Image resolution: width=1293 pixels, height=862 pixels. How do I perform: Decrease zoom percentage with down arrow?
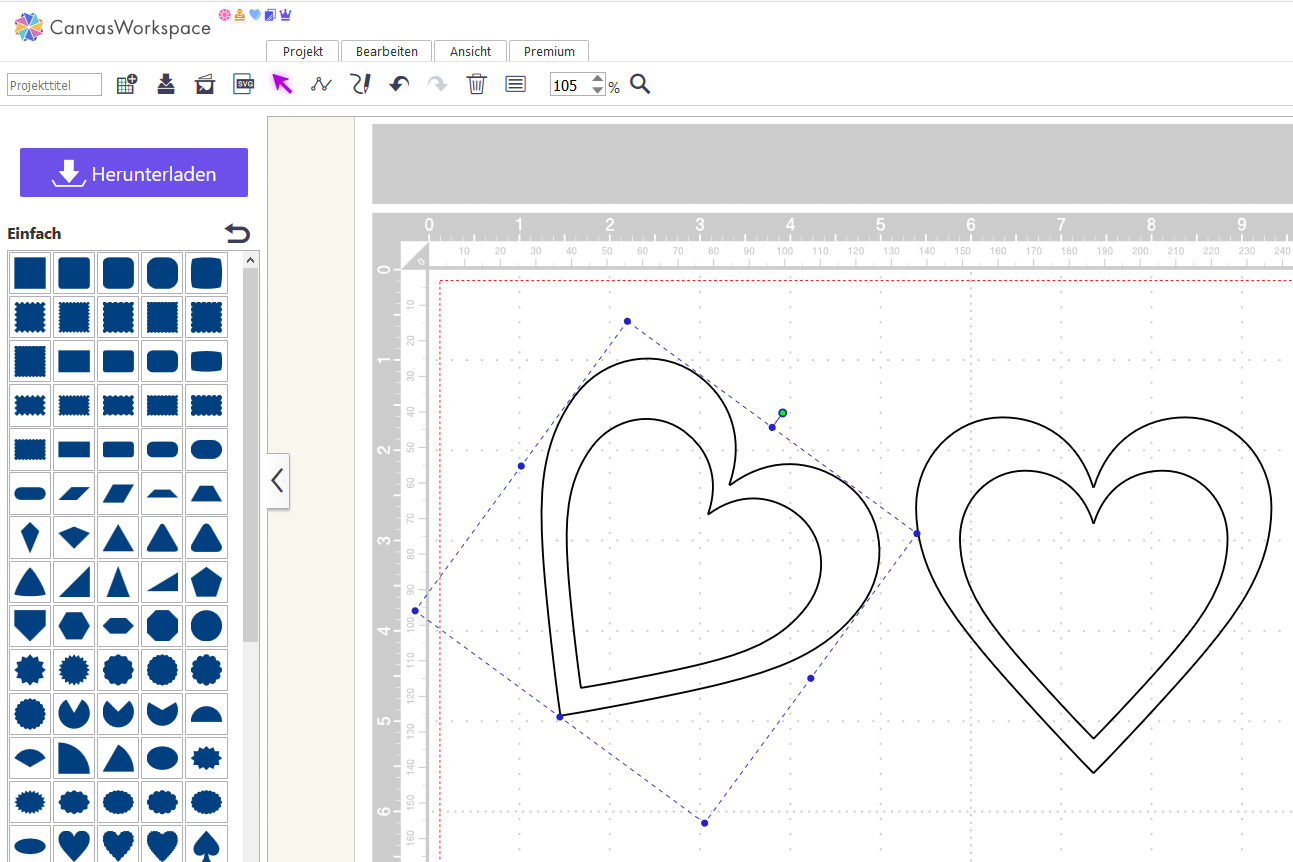pos(598,91)
